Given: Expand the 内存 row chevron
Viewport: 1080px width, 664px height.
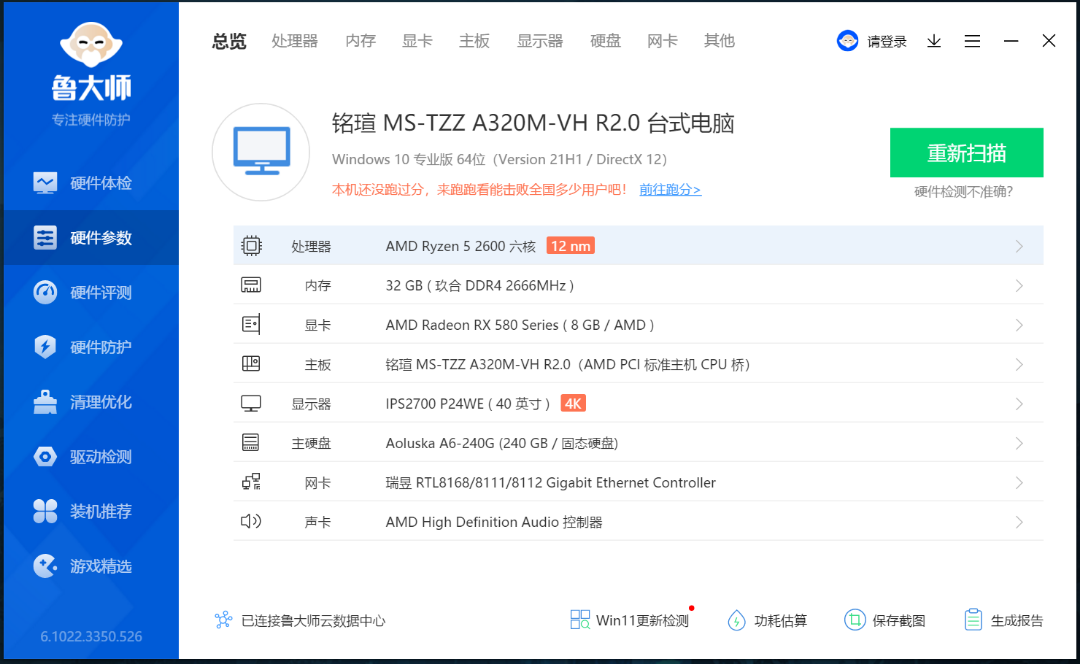Looking at the screenshot, I should click(x=1019, y=286).
